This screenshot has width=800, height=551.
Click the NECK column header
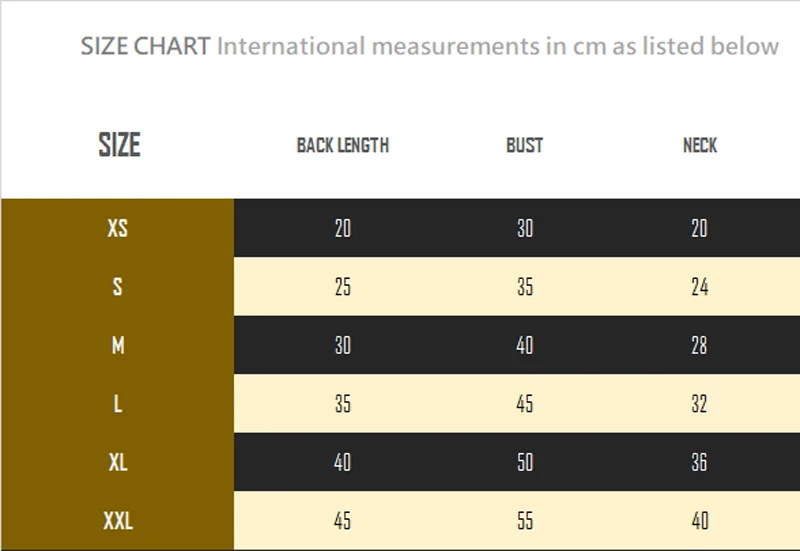700,146
